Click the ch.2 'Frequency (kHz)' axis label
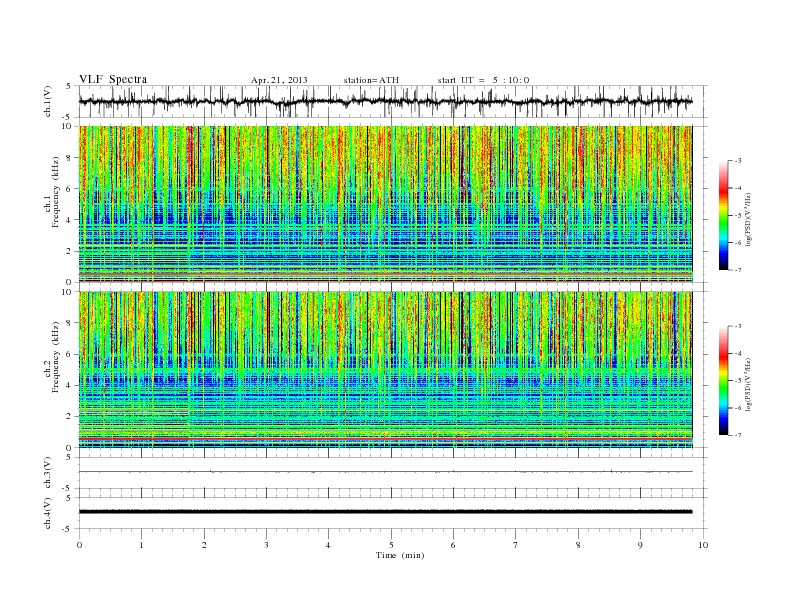The height and width of the screenshot is (612, 792). (x=56, y=358)
